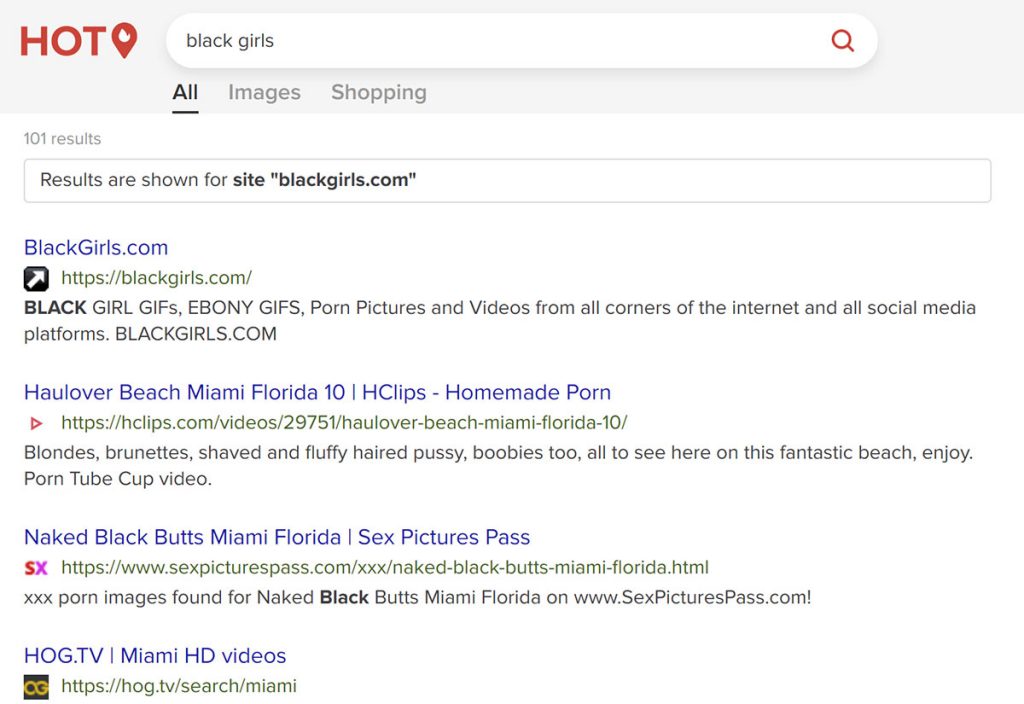Select the All results tab
Viewport: 1024px width, 704px height.
tap(184, 92)
